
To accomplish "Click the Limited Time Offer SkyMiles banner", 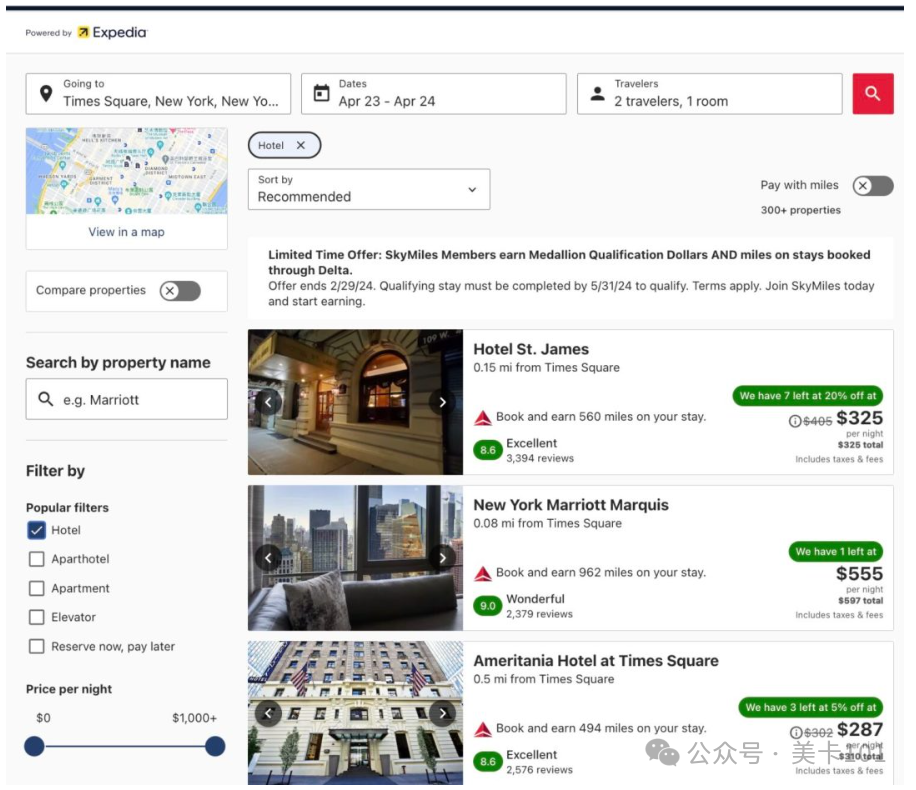I will pyautogui.click(x=571, y=278).
